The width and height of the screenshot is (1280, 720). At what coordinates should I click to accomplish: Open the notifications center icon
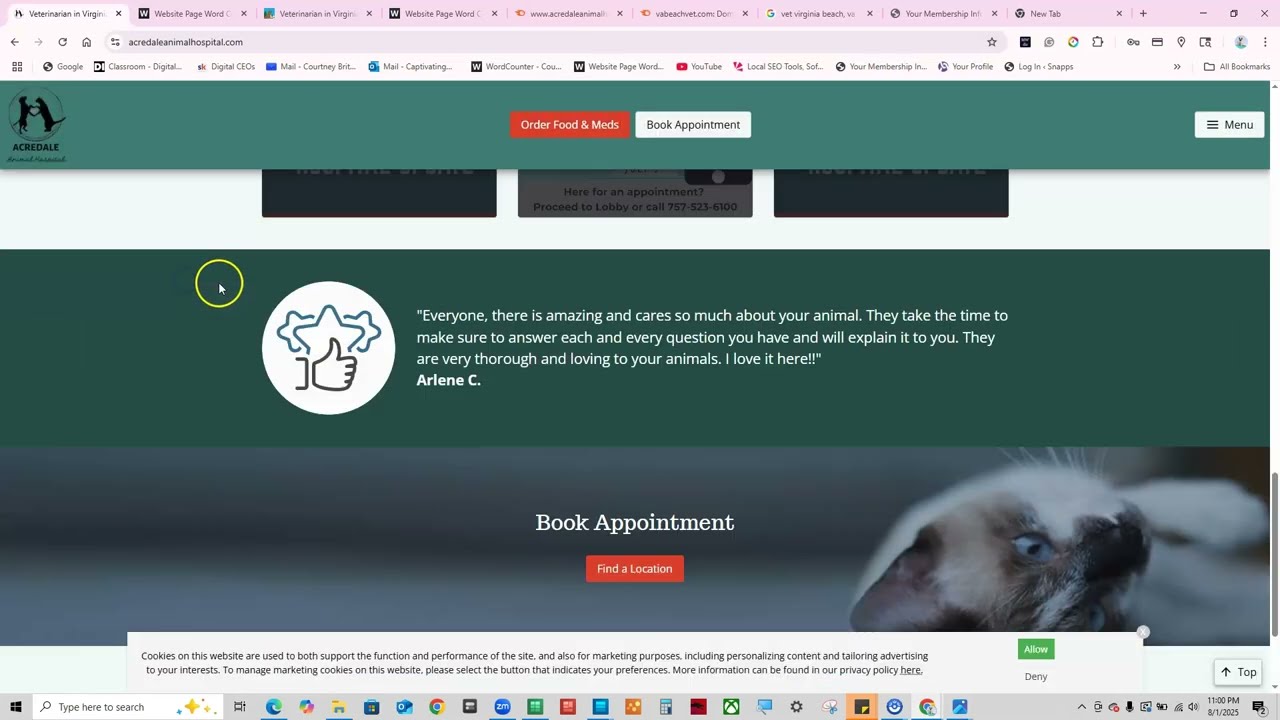pos(1259,707)
